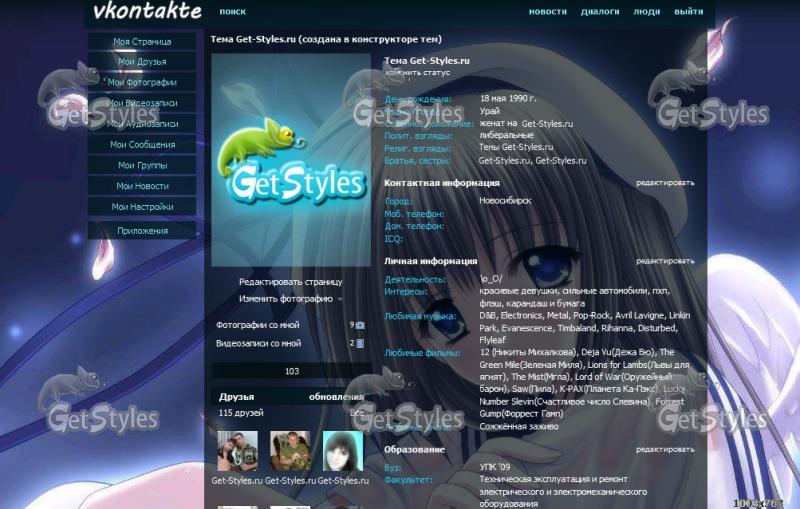800x509 pixels.
Task: Click редактировать next to Контактная информация
Action: pyautogui.click(x=665, y=183)
